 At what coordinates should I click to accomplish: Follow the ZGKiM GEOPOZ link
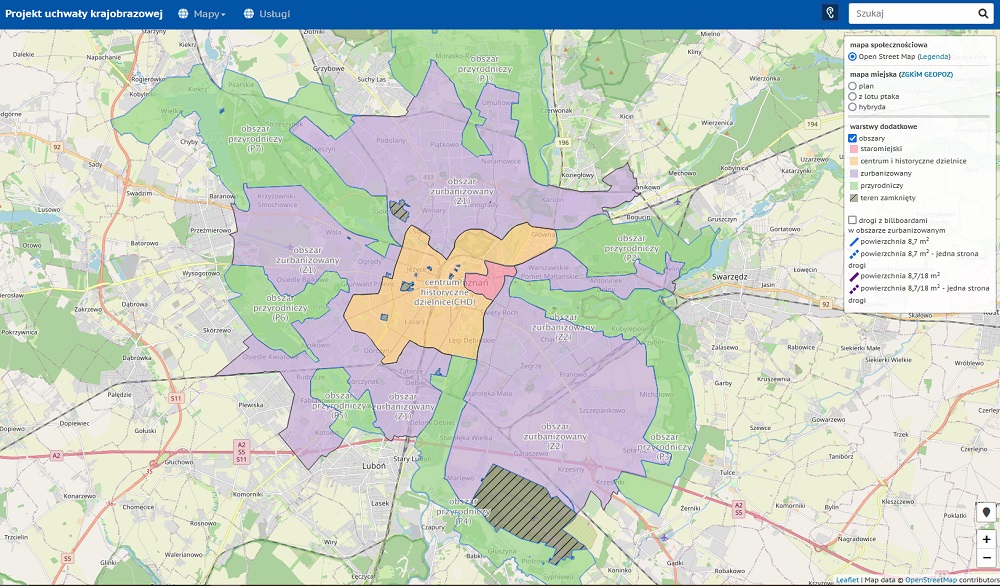click(926, 75)
